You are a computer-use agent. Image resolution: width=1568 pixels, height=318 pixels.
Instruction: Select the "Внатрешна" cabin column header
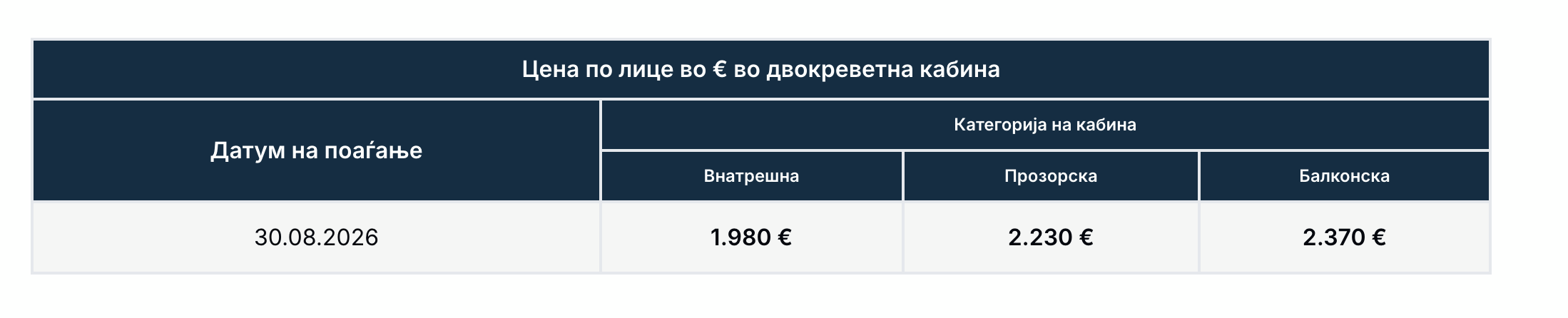click(751, 176)
